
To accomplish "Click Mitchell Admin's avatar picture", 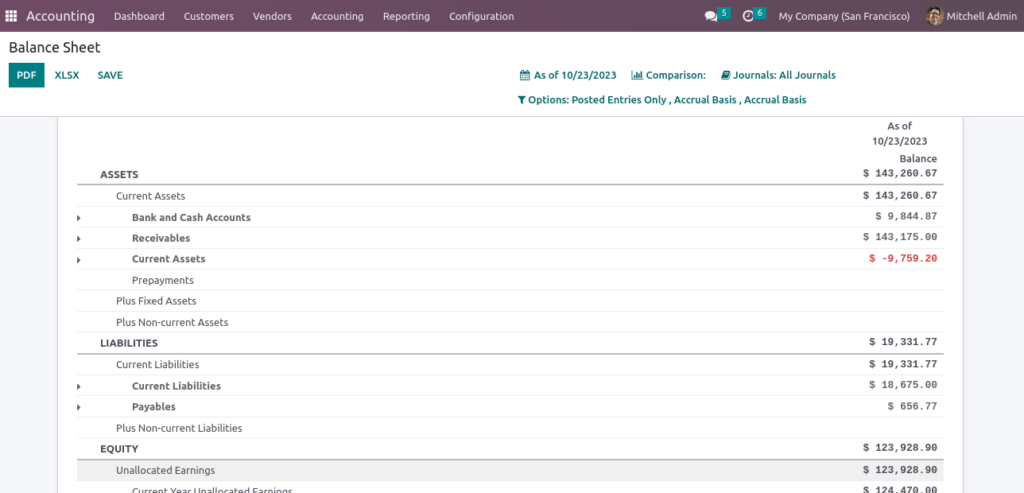I will click(935, 16).
